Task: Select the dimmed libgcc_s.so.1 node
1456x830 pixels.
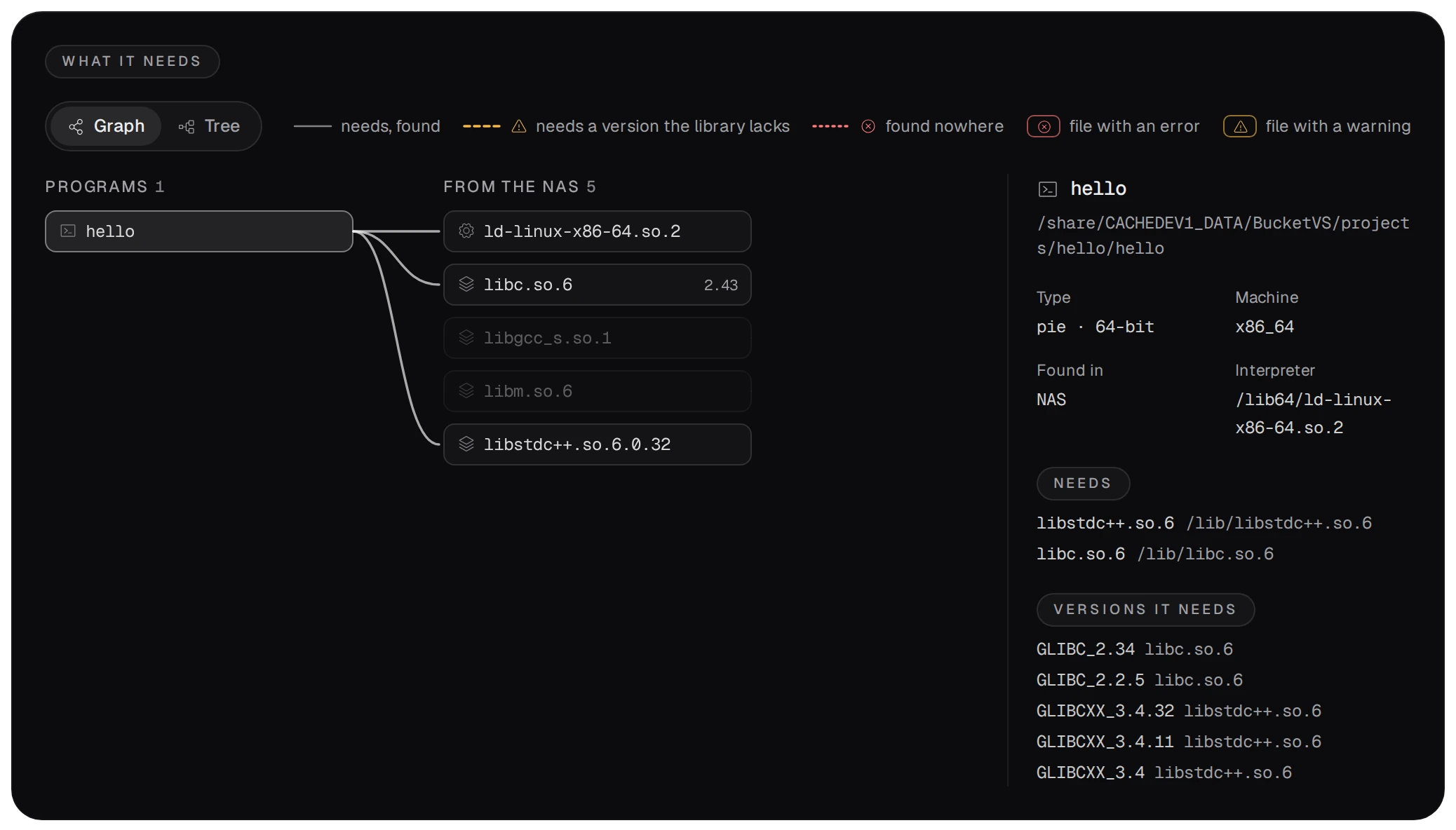Action: 598,338
